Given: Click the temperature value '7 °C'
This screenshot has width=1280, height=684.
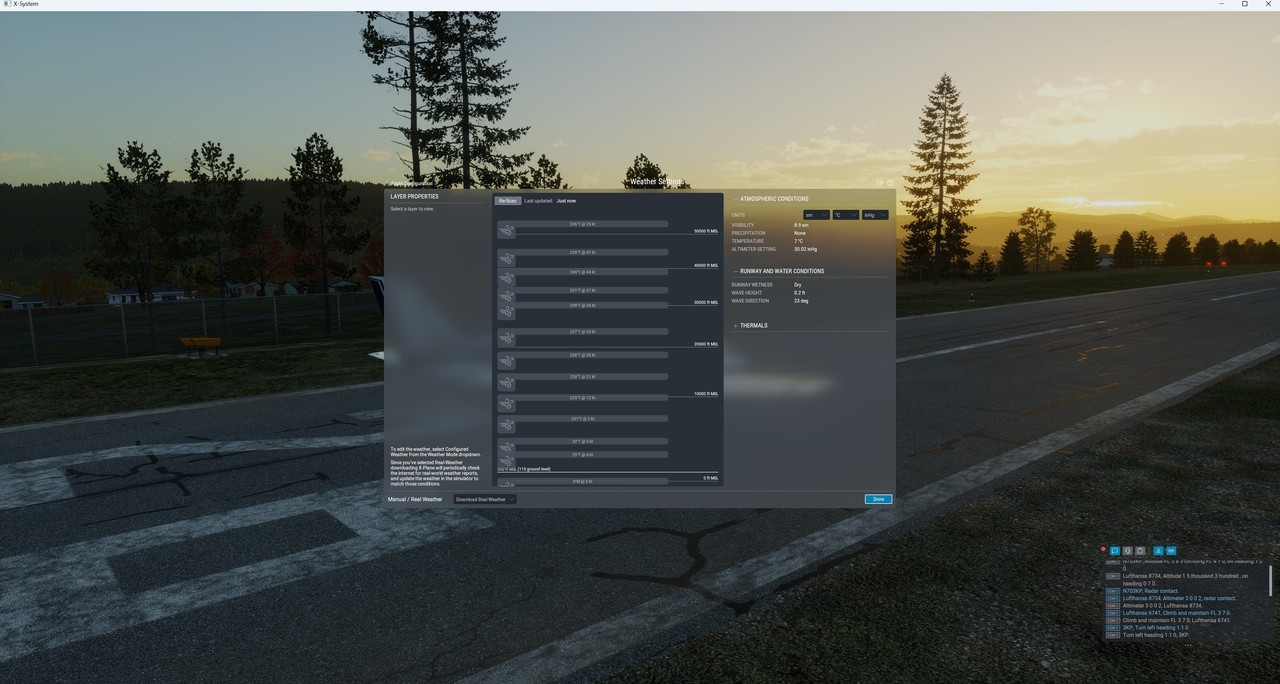Looking at the screenshot, I should 799,241.
